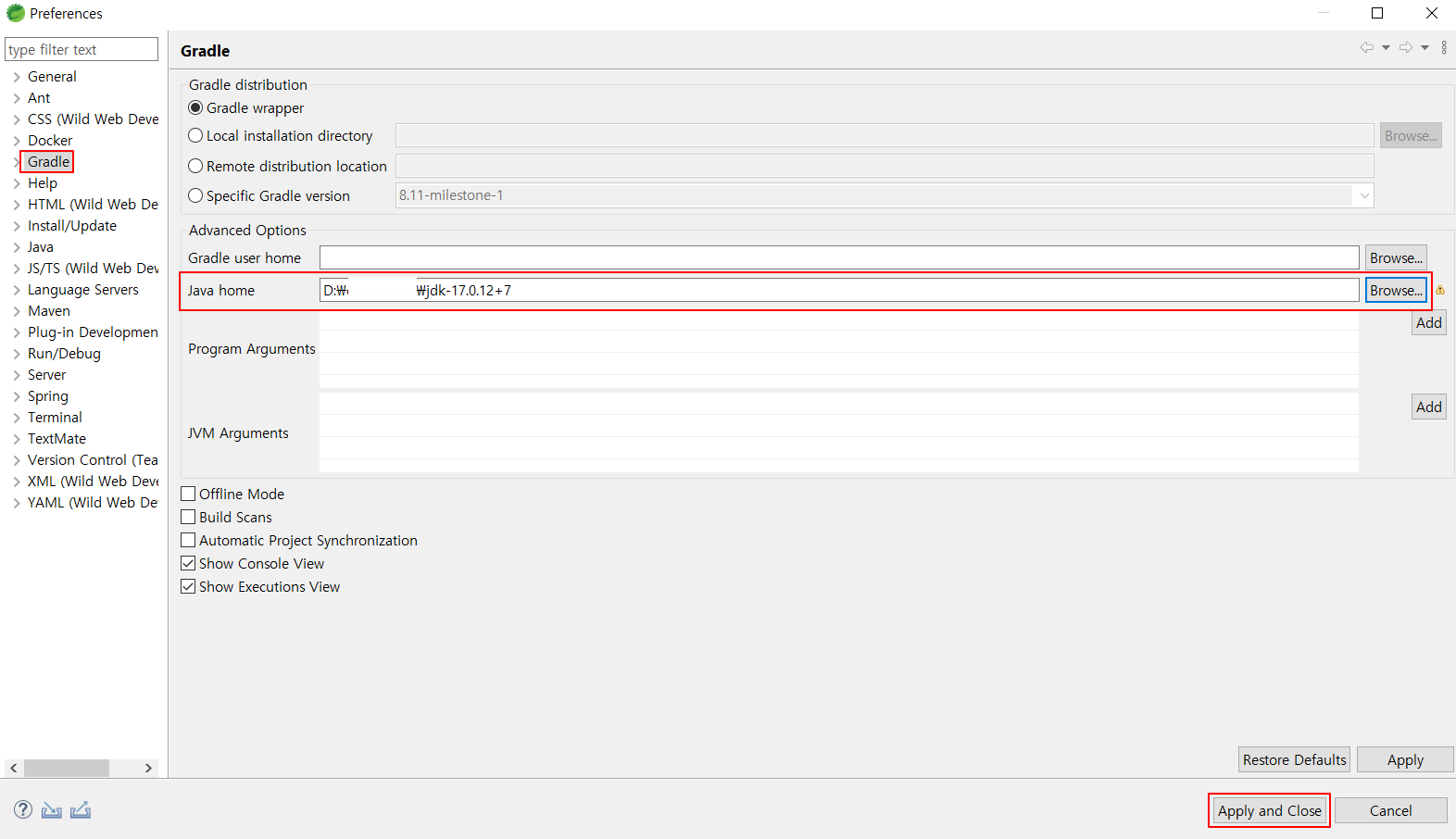Viewport: 1456px width, 839px height.
Task: Enable Automatic Project Synchronization checkbox
Action: tap(188, 540)
